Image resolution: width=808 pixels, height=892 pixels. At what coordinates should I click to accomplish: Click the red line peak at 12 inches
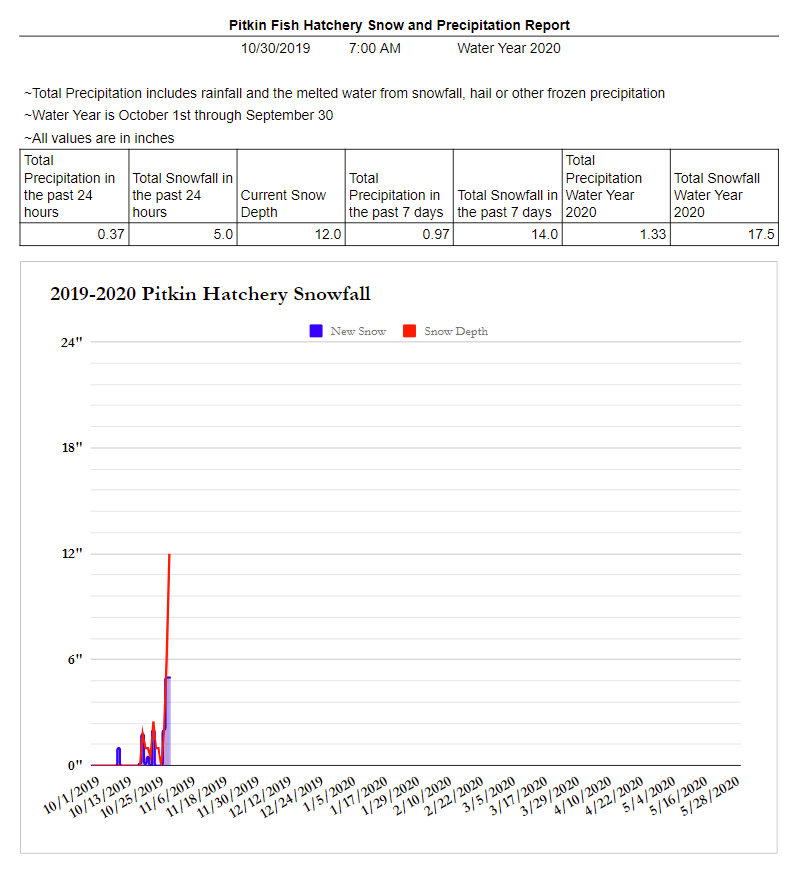coord(169,555)
